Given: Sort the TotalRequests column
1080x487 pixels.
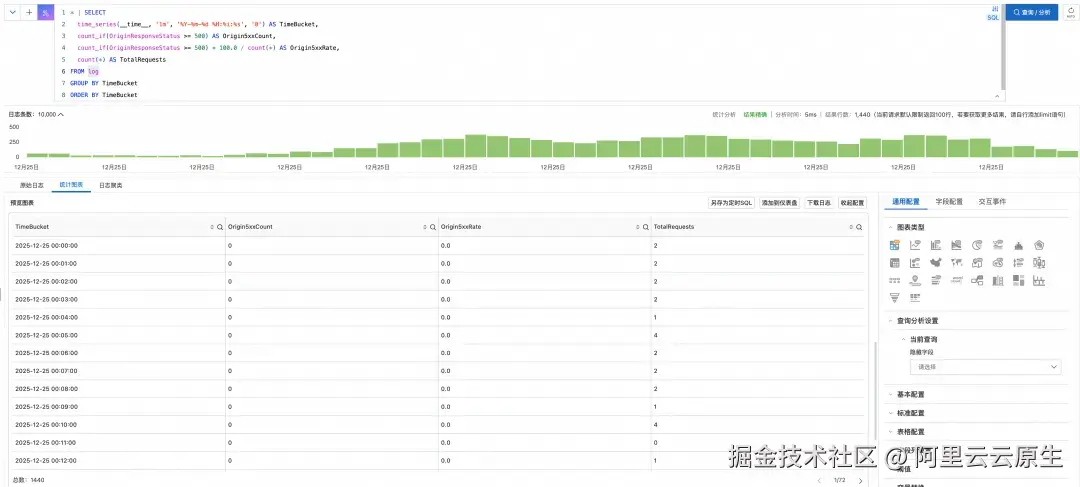Looking at the screenshot, I should click(x=851, y=227).
